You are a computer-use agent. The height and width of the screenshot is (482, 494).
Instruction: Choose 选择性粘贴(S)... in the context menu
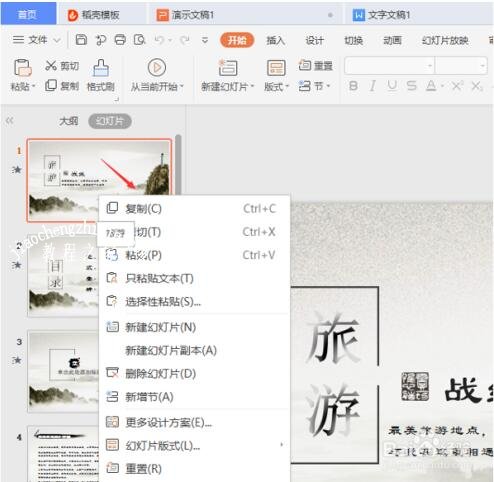point(194,302)
